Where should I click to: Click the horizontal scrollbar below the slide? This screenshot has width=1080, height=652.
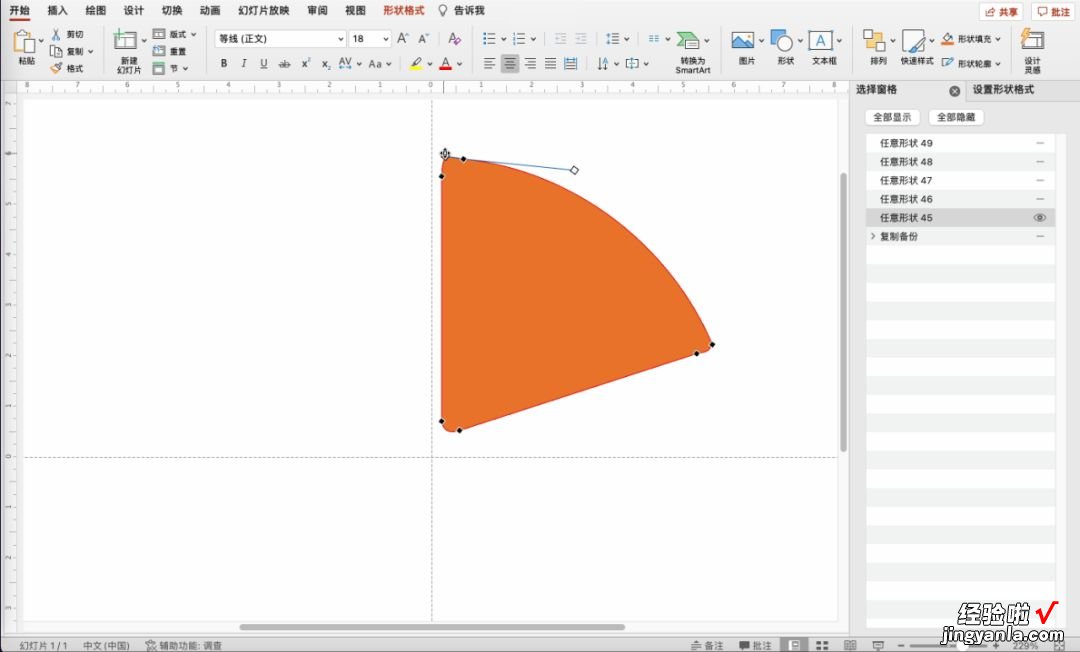point(432,627)
